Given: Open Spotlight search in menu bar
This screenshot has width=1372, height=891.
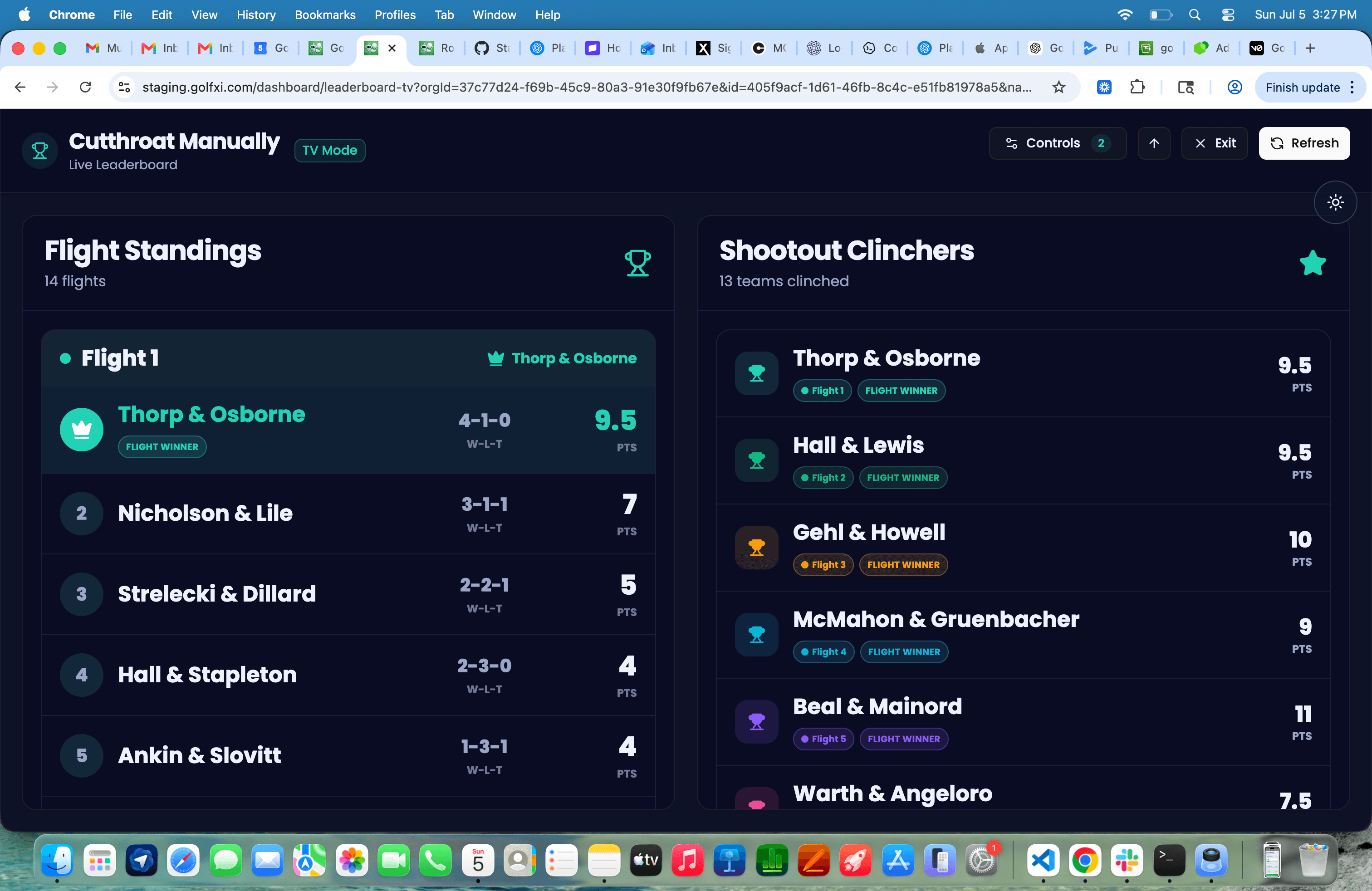Looking at the screenshot, I should tap(1195, 15).
